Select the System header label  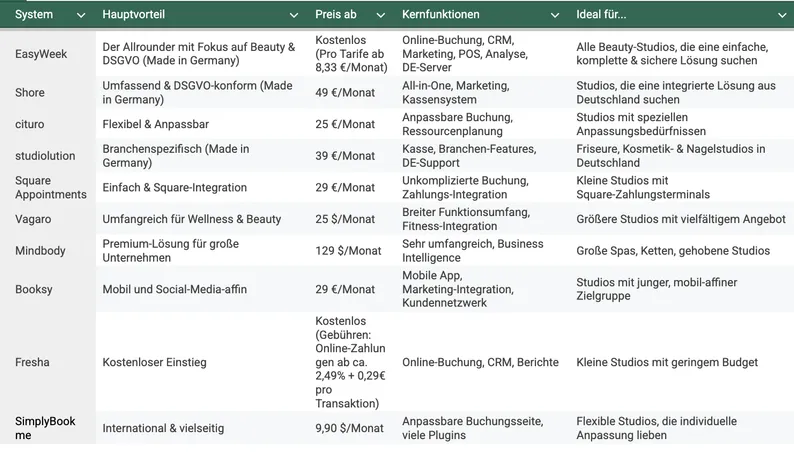coord(34,14)
